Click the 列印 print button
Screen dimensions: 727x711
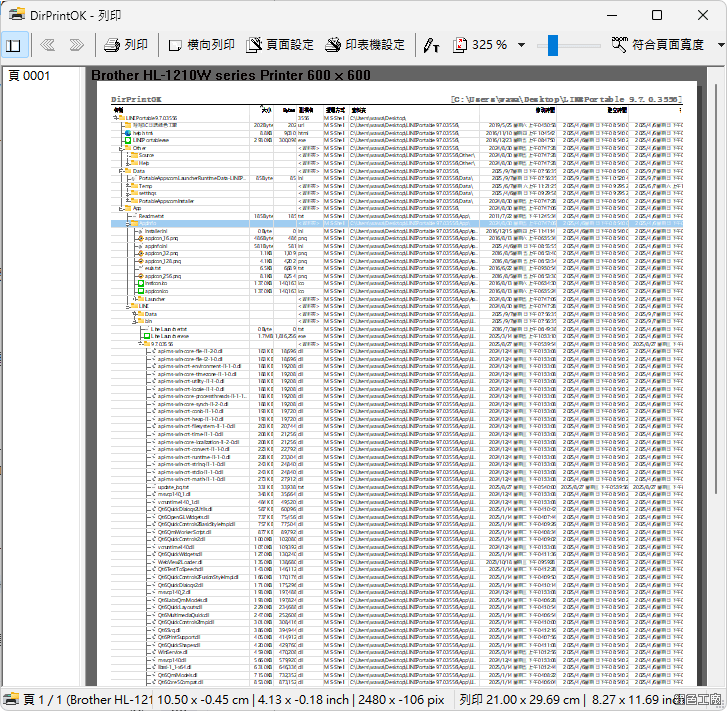tap(125, 45)
